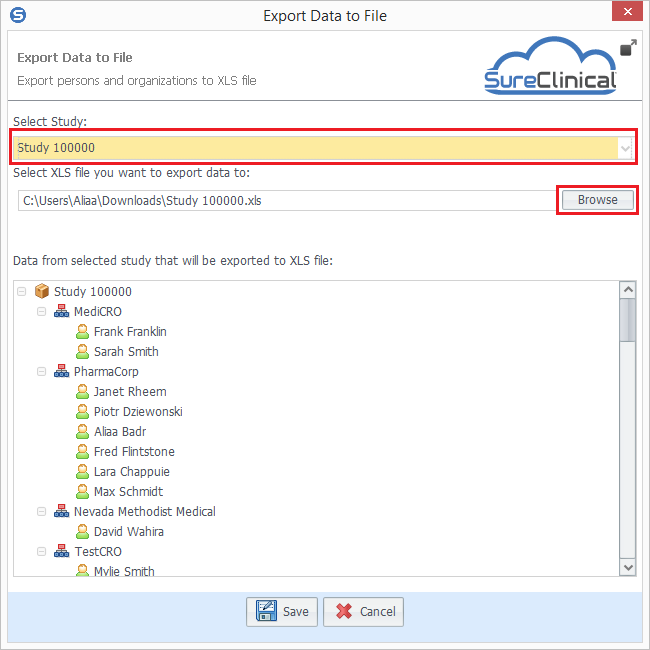Click the Mylie Smith person icon
Viewport: 650px width, 650px height.
point(82,570)
